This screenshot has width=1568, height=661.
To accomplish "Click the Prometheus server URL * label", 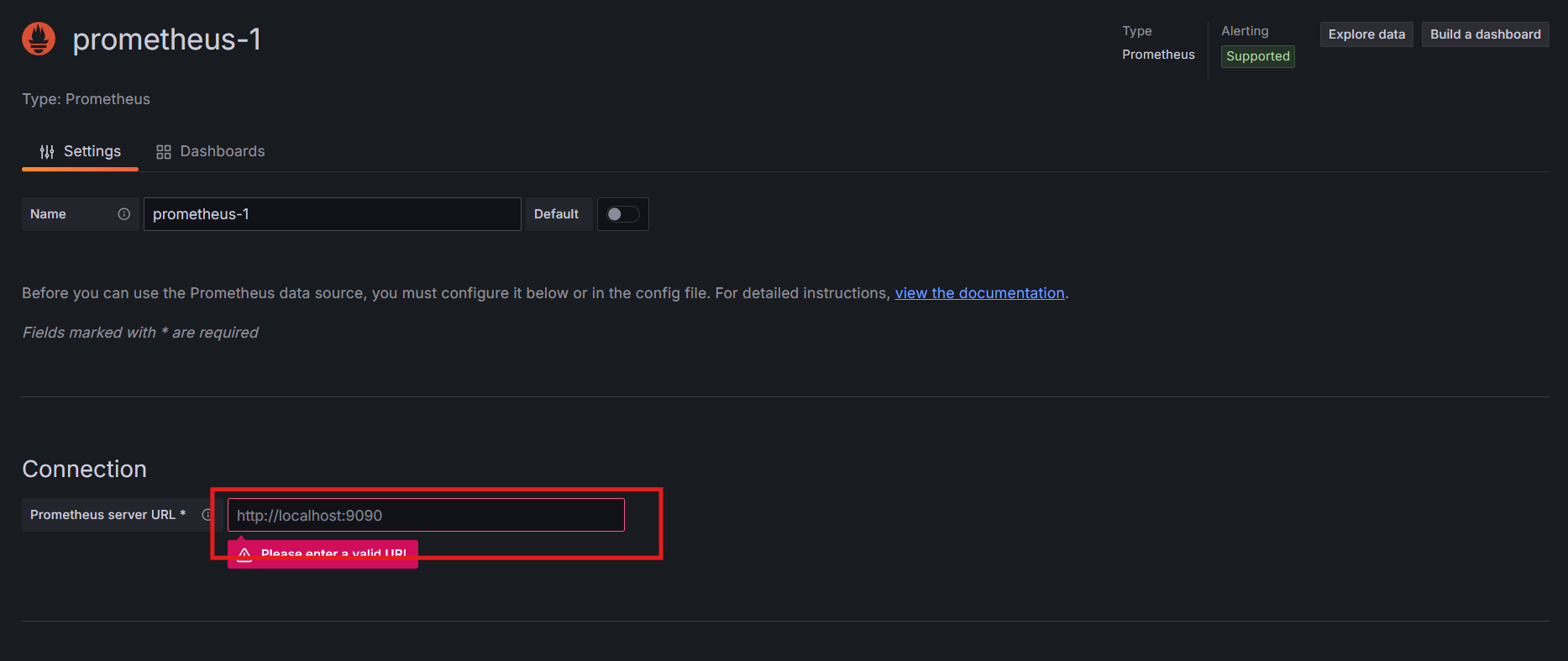I will pyautogui.click(x=108, y=515).
